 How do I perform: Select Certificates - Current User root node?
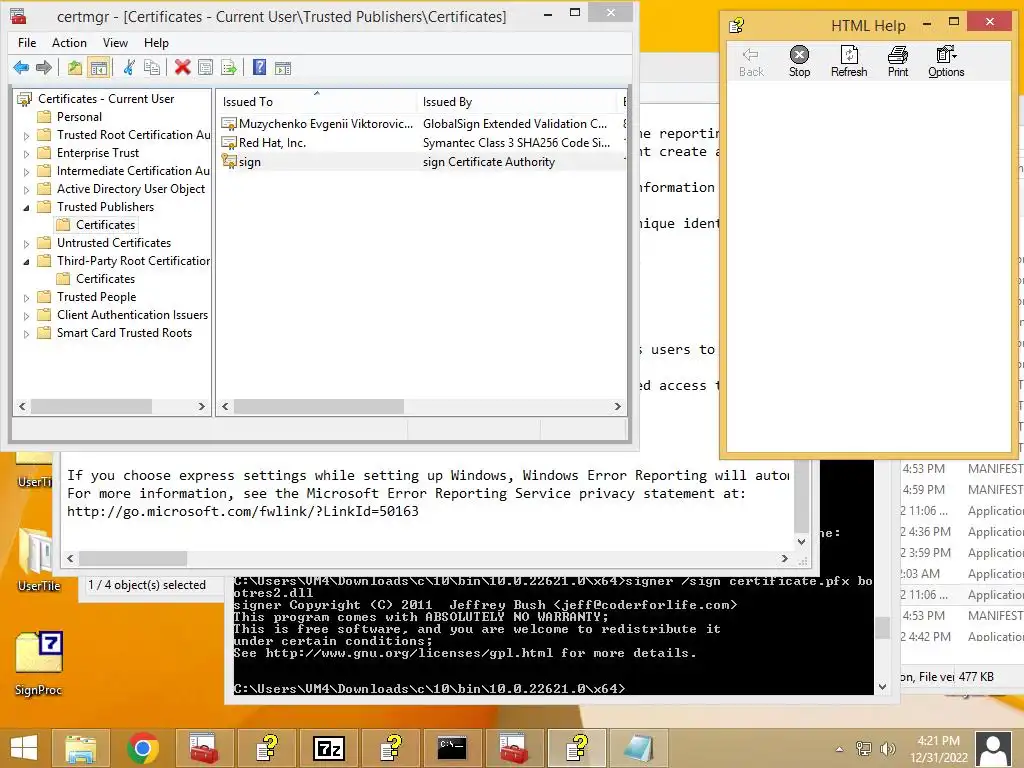[x=106, y=99]
